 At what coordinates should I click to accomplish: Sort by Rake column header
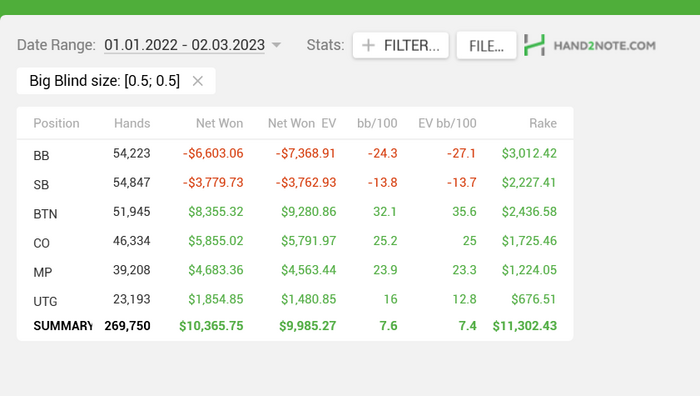tap(543, 123)
